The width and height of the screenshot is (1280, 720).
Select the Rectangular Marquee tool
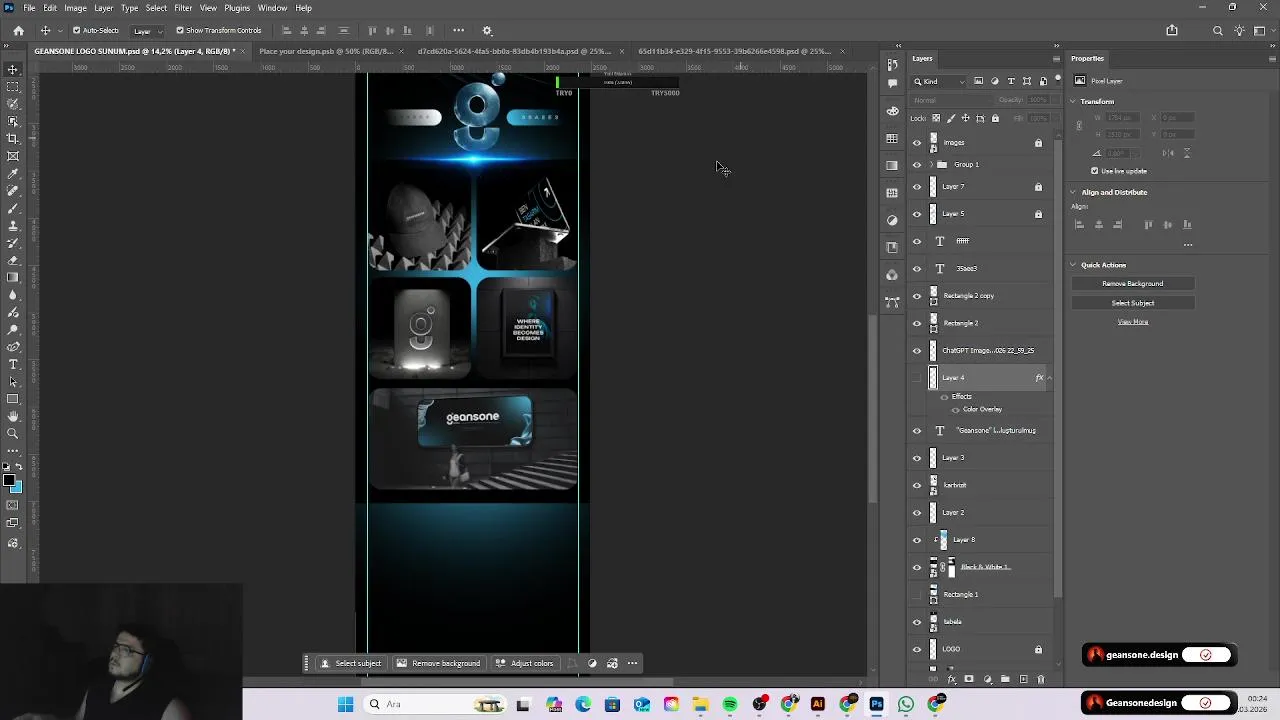(13, 87)
